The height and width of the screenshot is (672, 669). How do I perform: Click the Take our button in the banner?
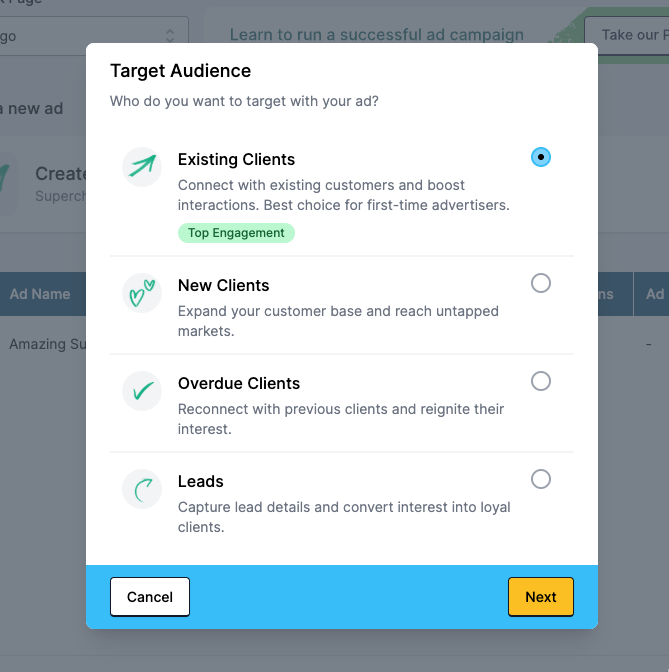pos(627,35)
